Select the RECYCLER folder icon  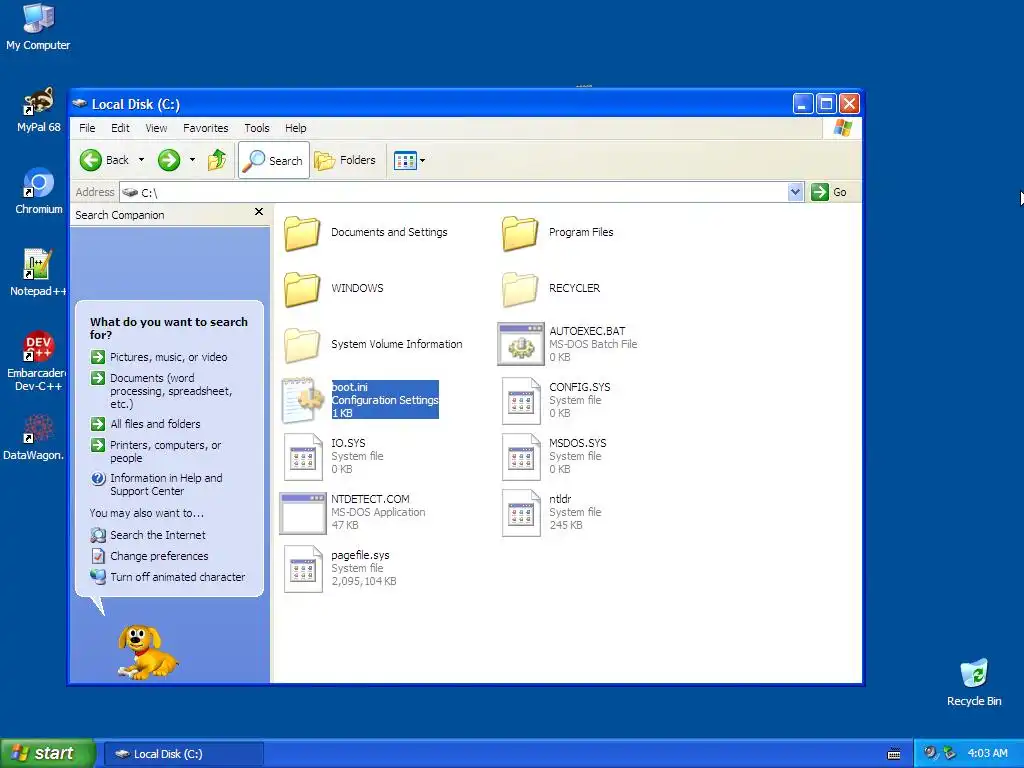(x=520, y=289)
